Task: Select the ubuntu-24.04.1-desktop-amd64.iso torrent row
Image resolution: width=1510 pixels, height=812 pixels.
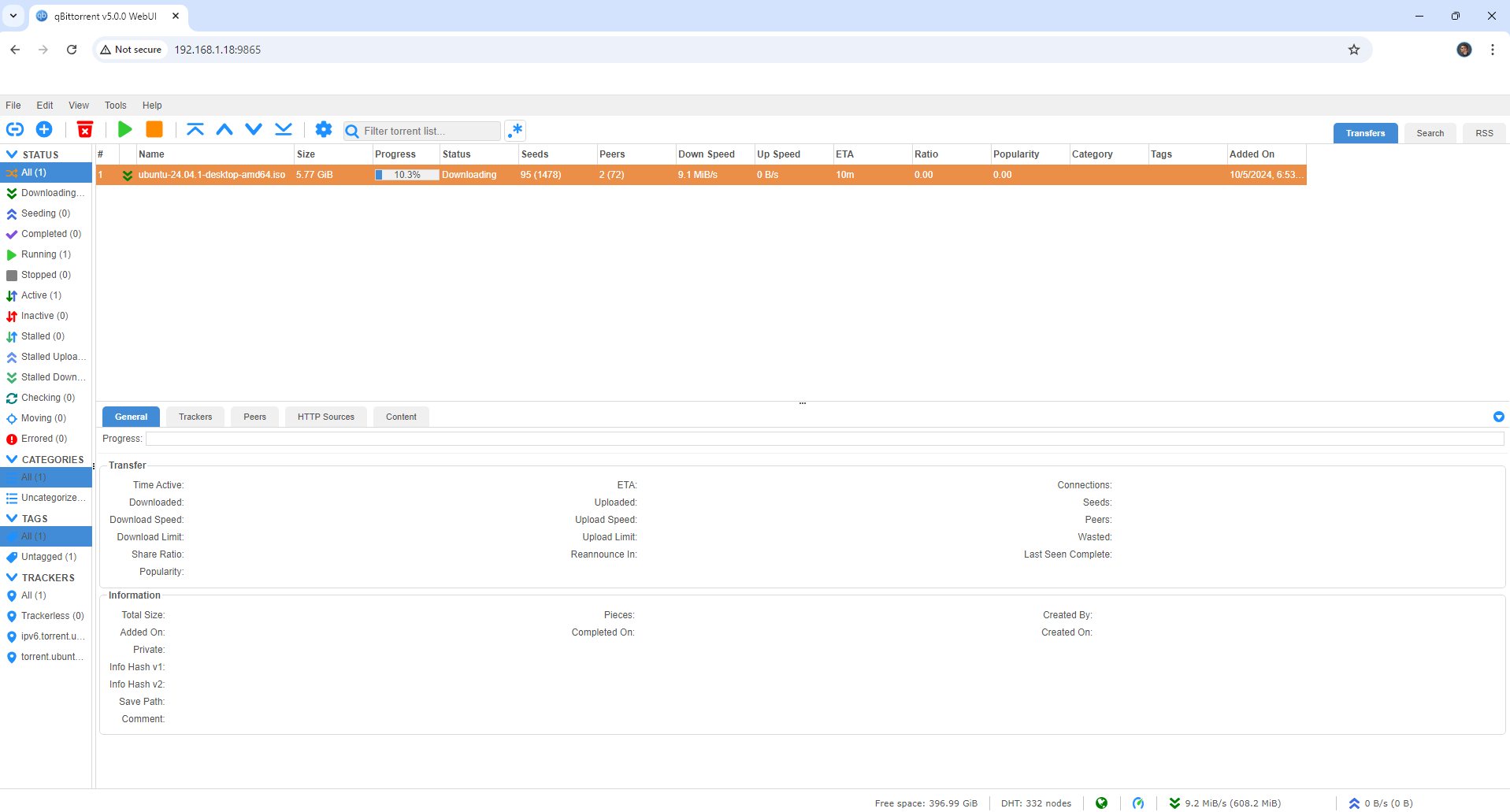Action: tap(701, 175)
